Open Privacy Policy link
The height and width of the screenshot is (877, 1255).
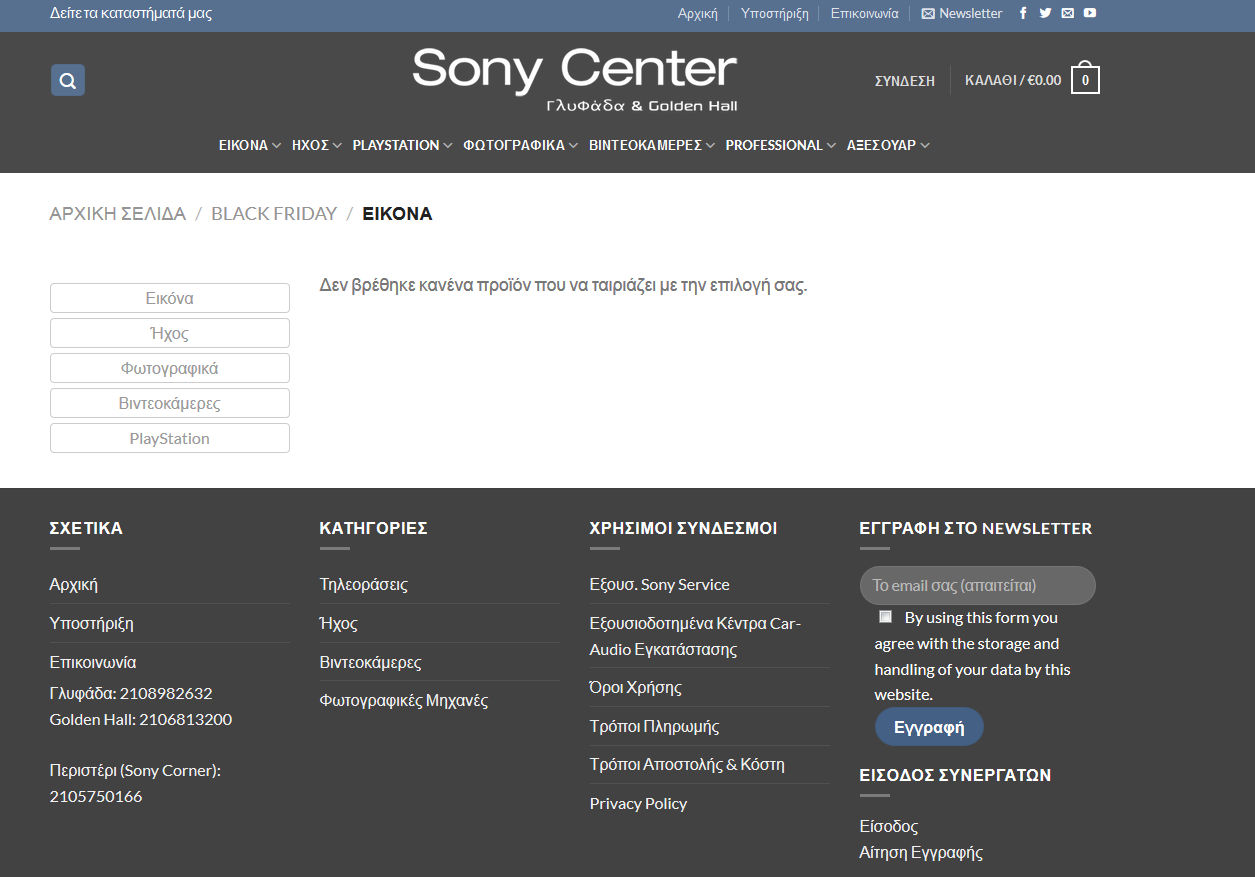pyautogui.click(x=639, y=803)
